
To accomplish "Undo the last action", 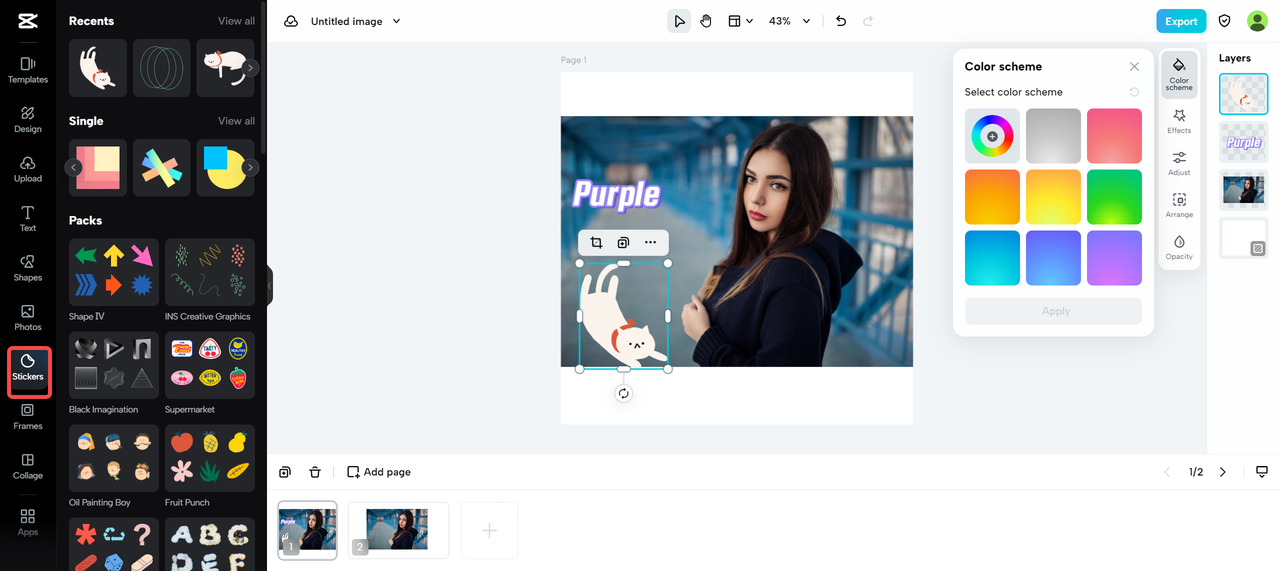I will pos(841,21).
